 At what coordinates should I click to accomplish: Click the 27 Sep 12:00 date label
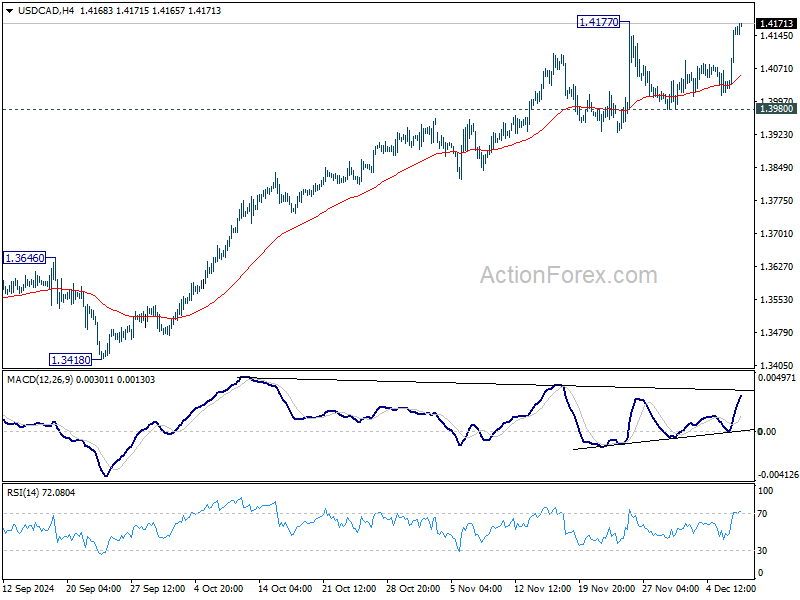(x=158, y=589)
